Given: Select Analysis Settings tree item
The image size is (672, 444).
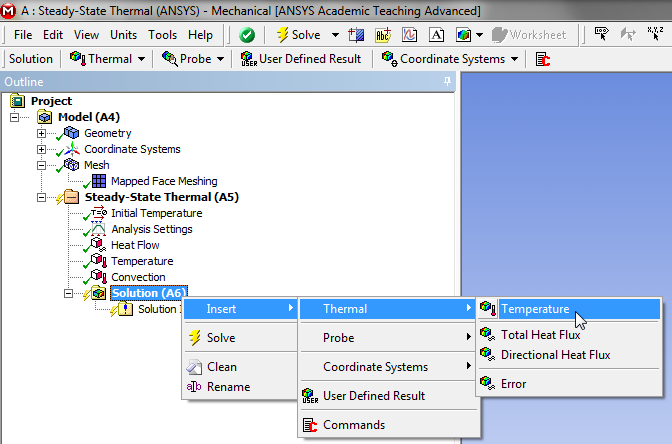Looking at the screenshot, I should (x=152, y=229).
